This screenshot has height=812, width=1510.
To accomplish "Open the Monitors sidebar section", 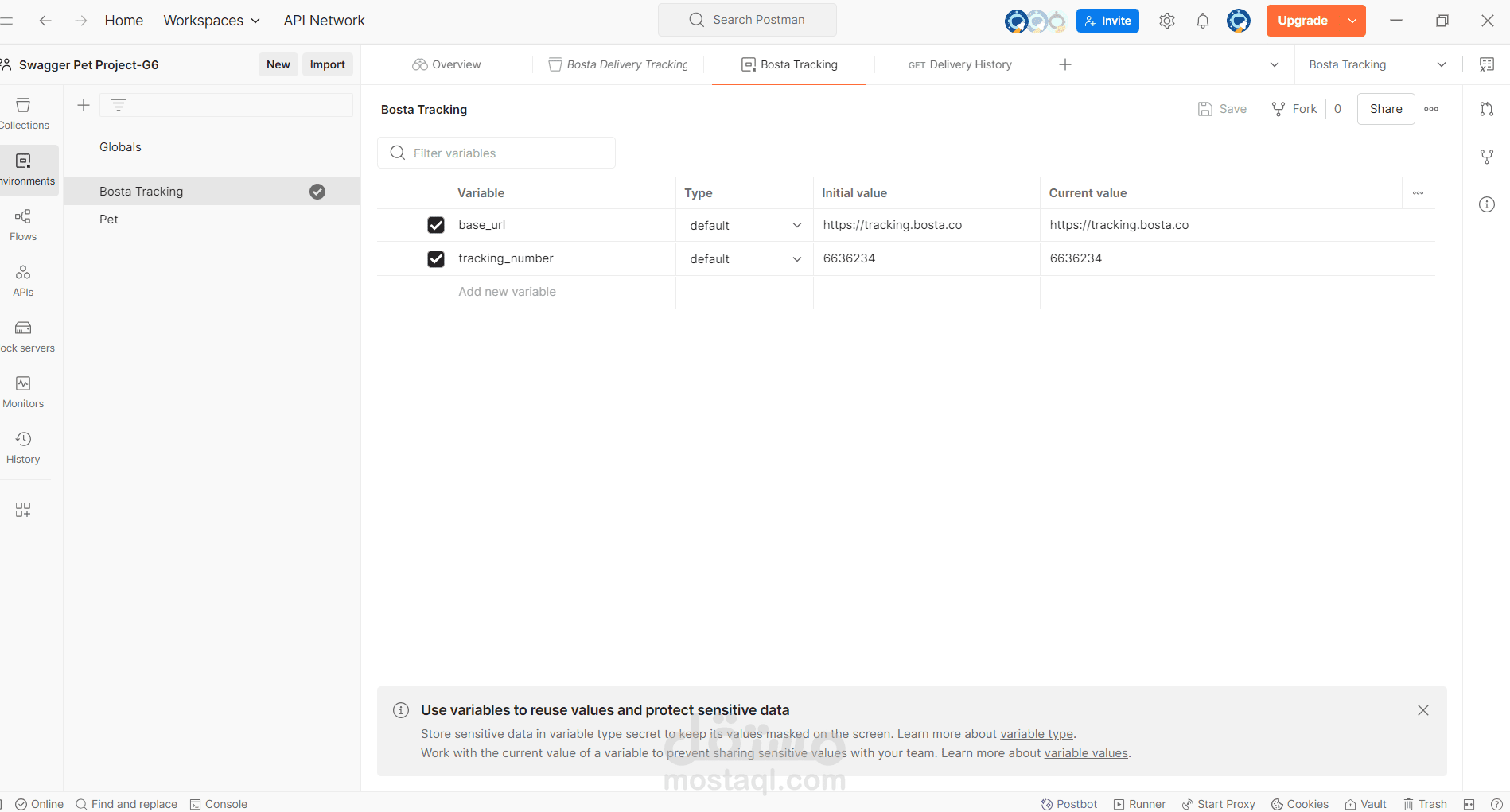I will (x=23, y=392).
